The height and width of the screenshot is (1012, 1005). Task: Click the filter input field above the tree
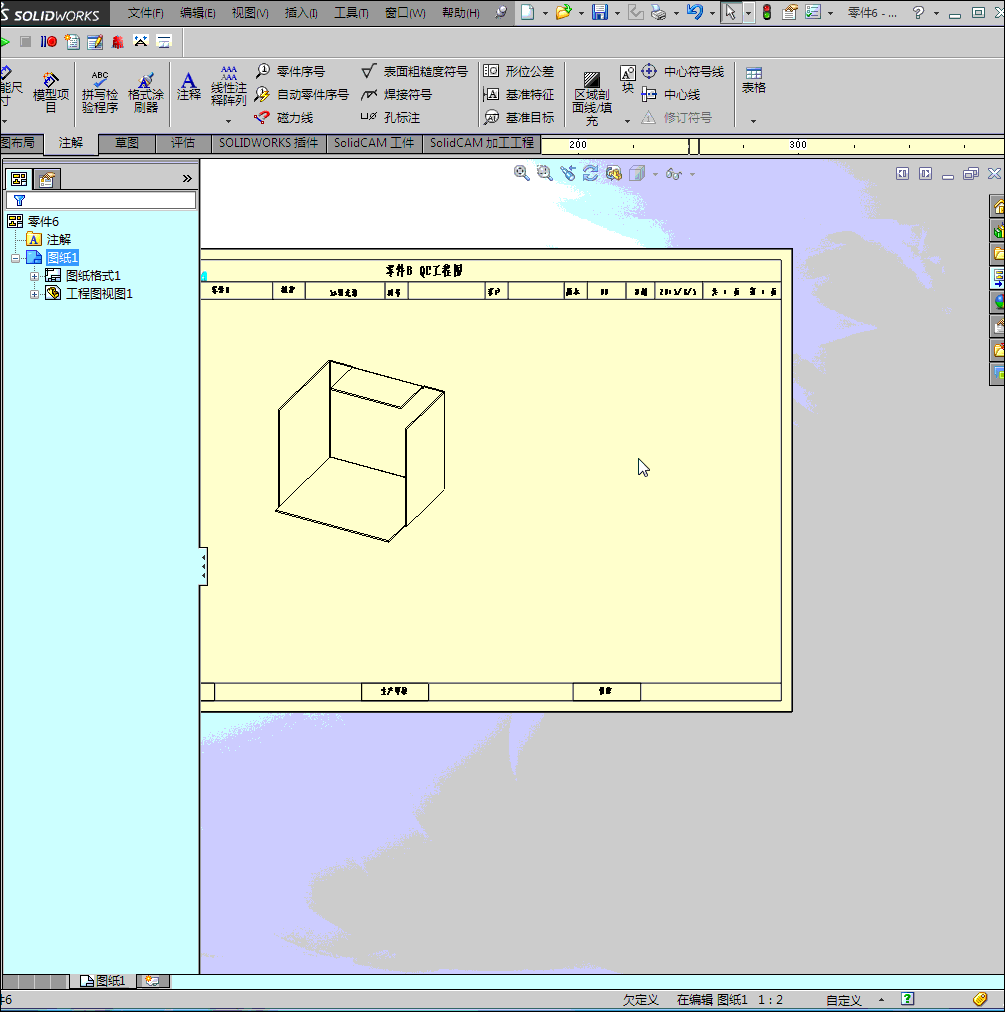[x=100, y=200]
